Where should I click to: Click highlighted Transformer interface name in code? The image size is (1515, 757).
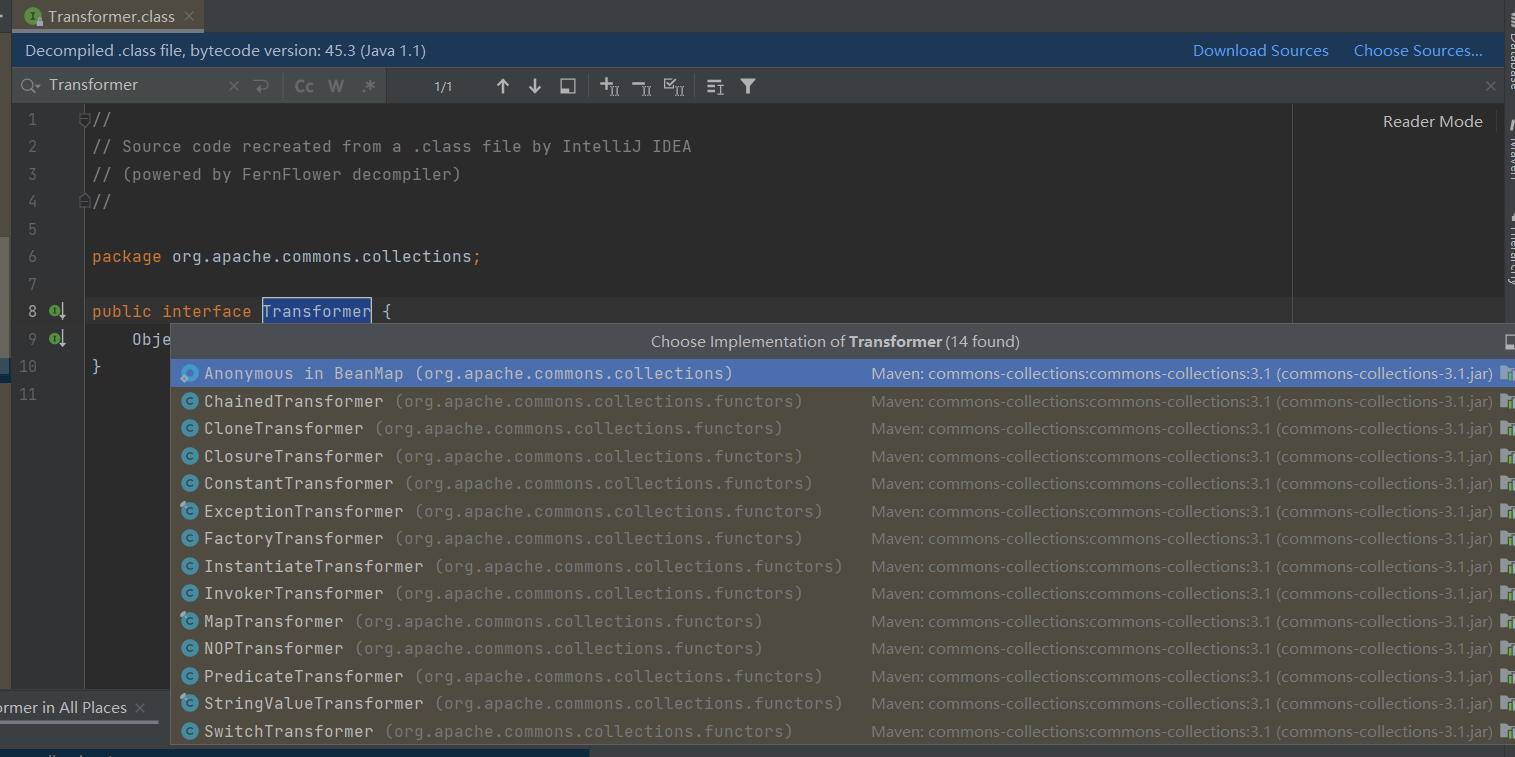[x=317, y=311]
